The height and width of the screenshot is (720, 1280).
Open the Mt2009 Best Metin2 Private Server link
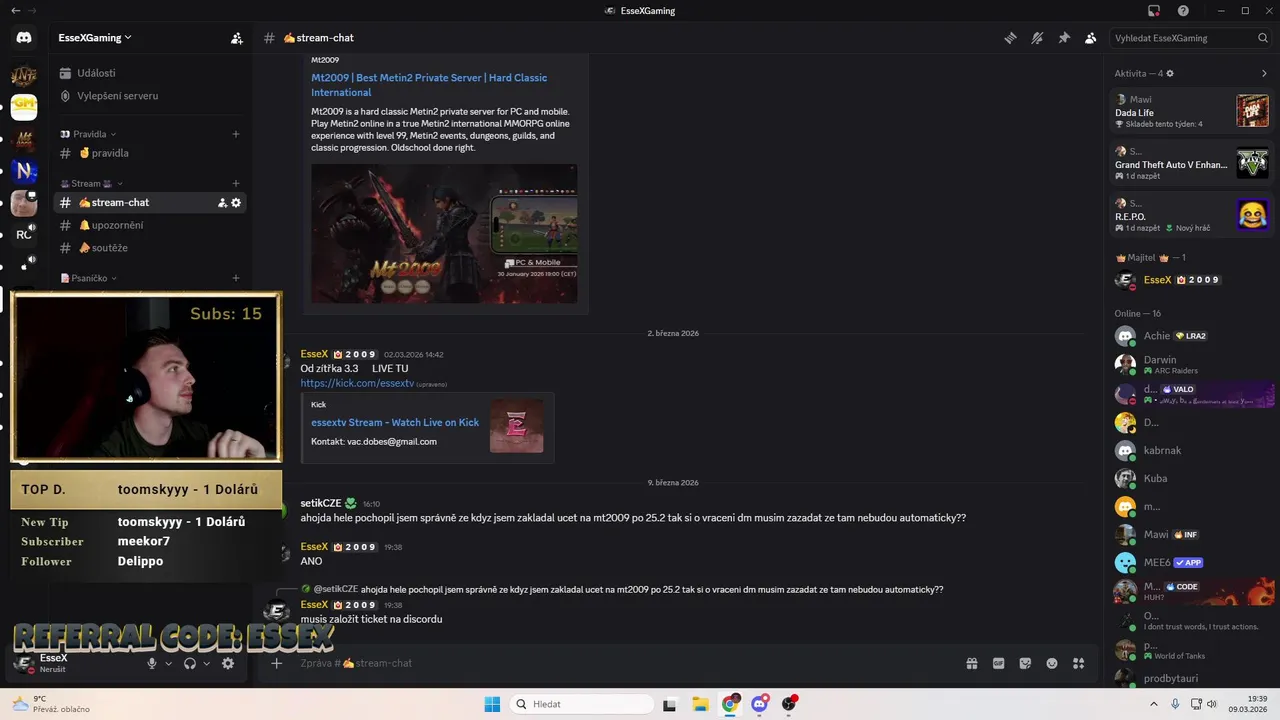(429, 85)
